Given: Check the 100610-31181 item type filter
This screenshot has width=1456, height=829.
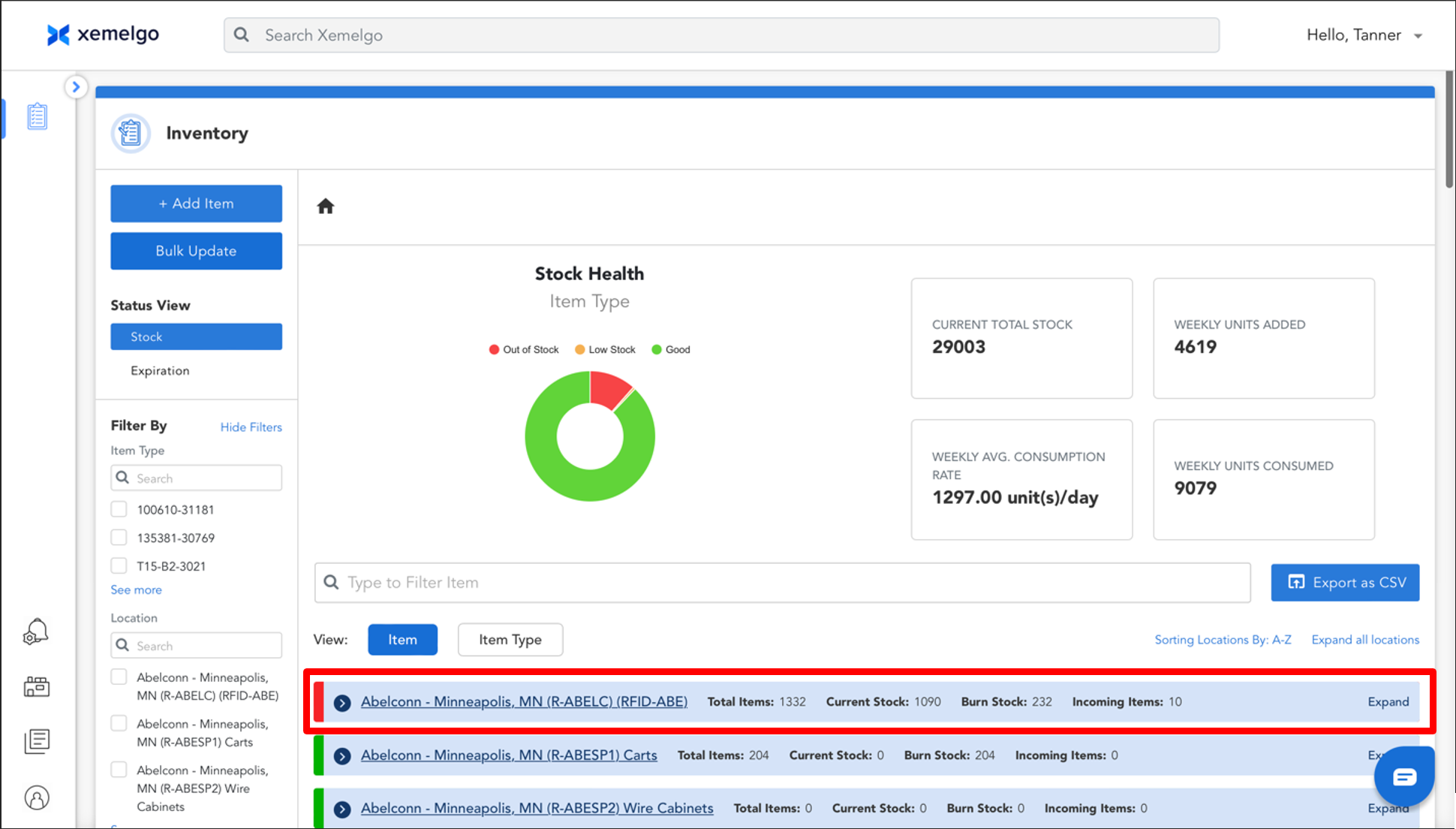Looking at the screenshot, I should (x=119, y=509).
